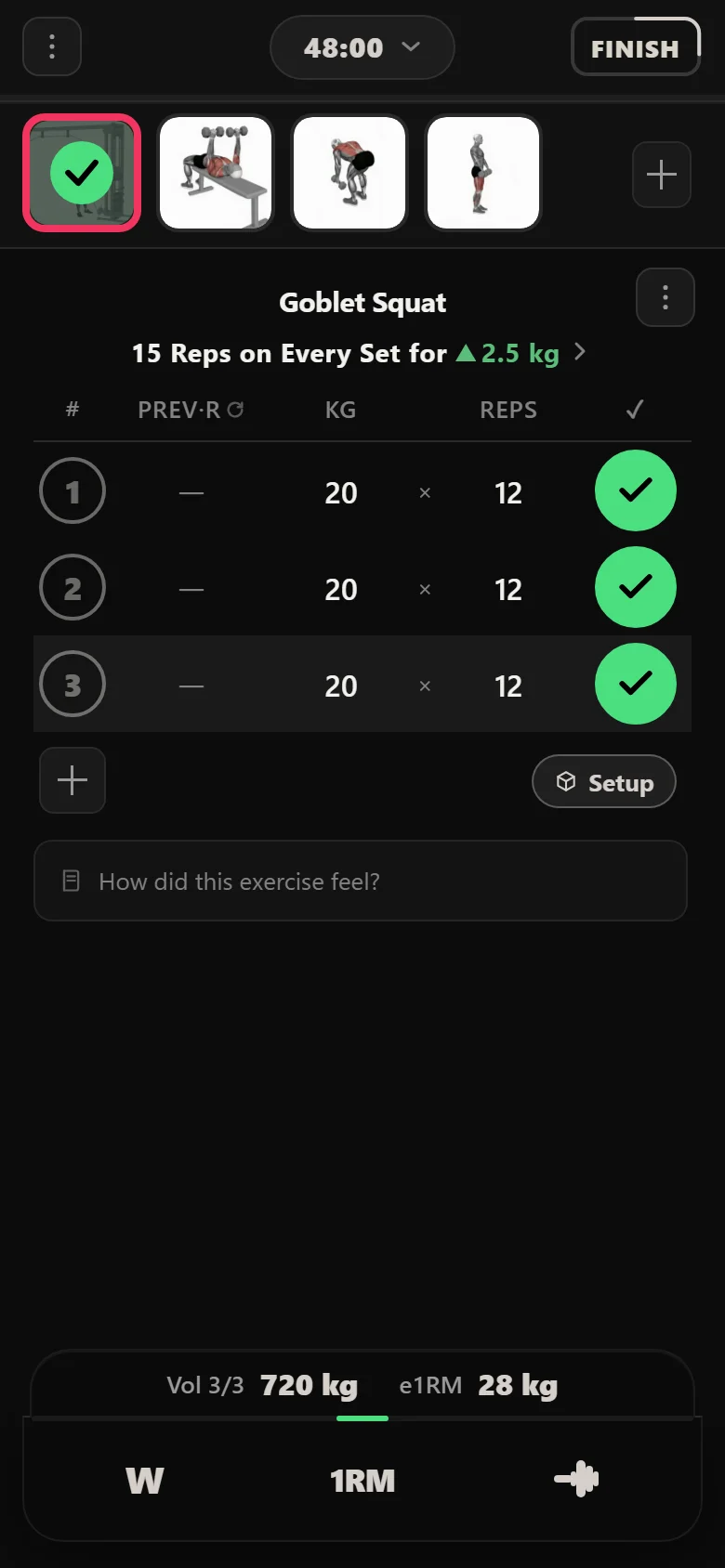
Task: Toggle set 3 completion checkmark
Action: pyautogui.click(x=636, y=684)
